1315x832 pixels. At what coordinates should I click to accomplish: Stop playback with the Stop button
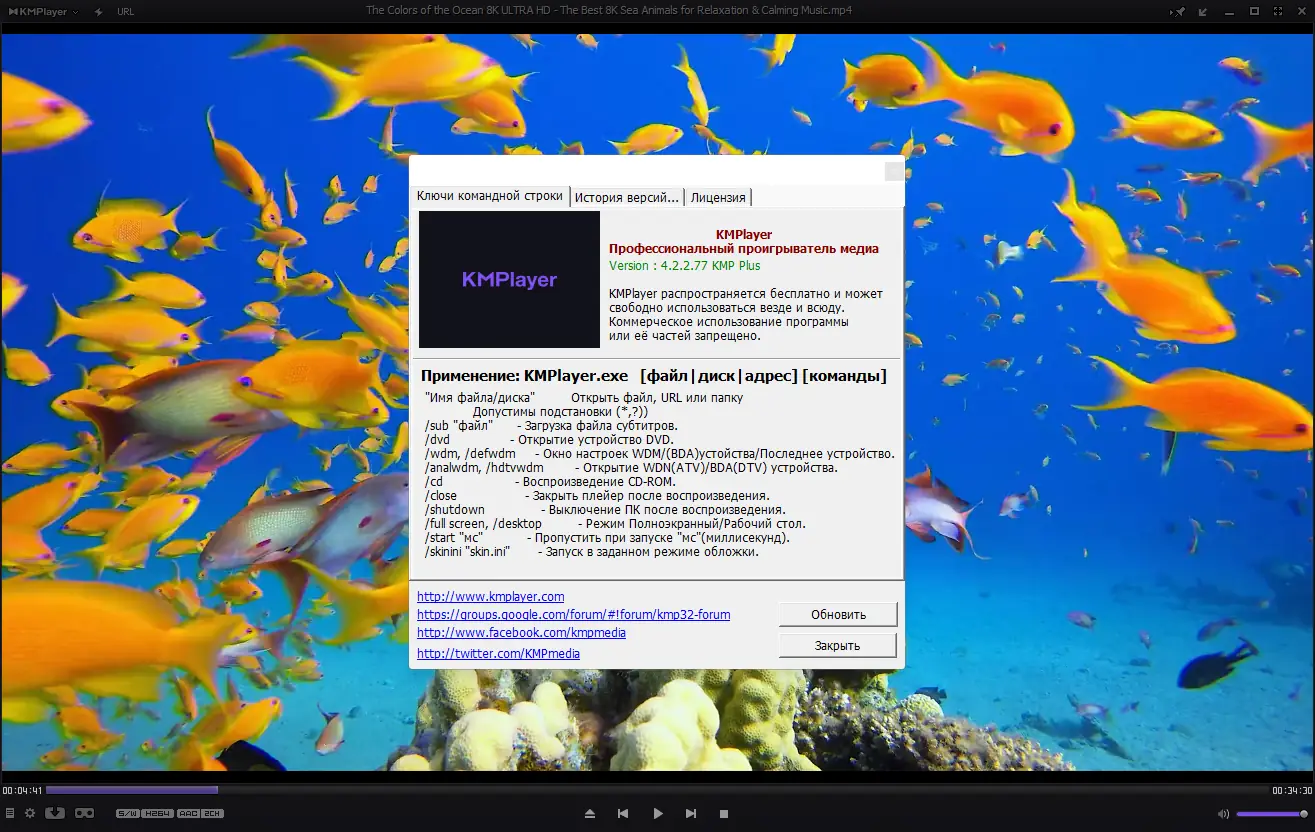725,814
